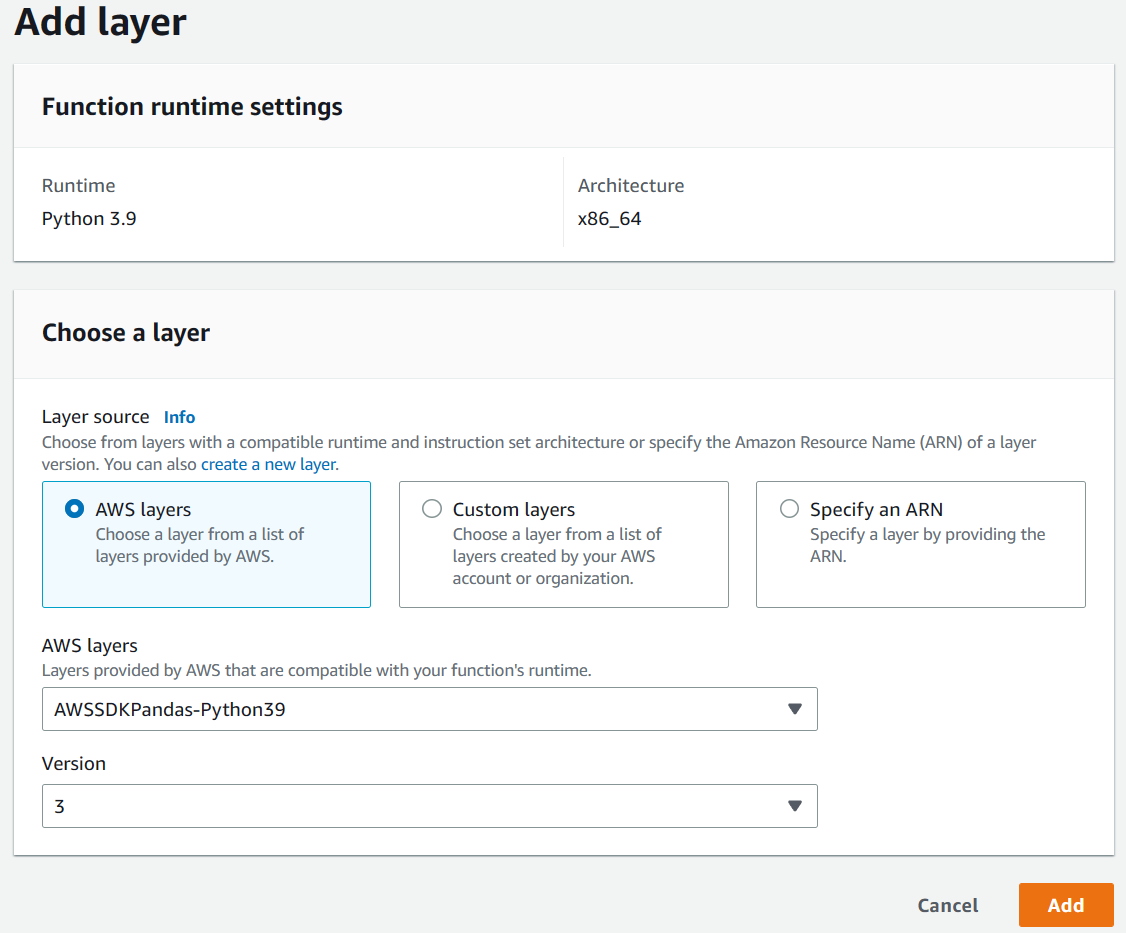The image size is (1126, 933).
Task: Click the Add layer page title
Action: [99, 23]
